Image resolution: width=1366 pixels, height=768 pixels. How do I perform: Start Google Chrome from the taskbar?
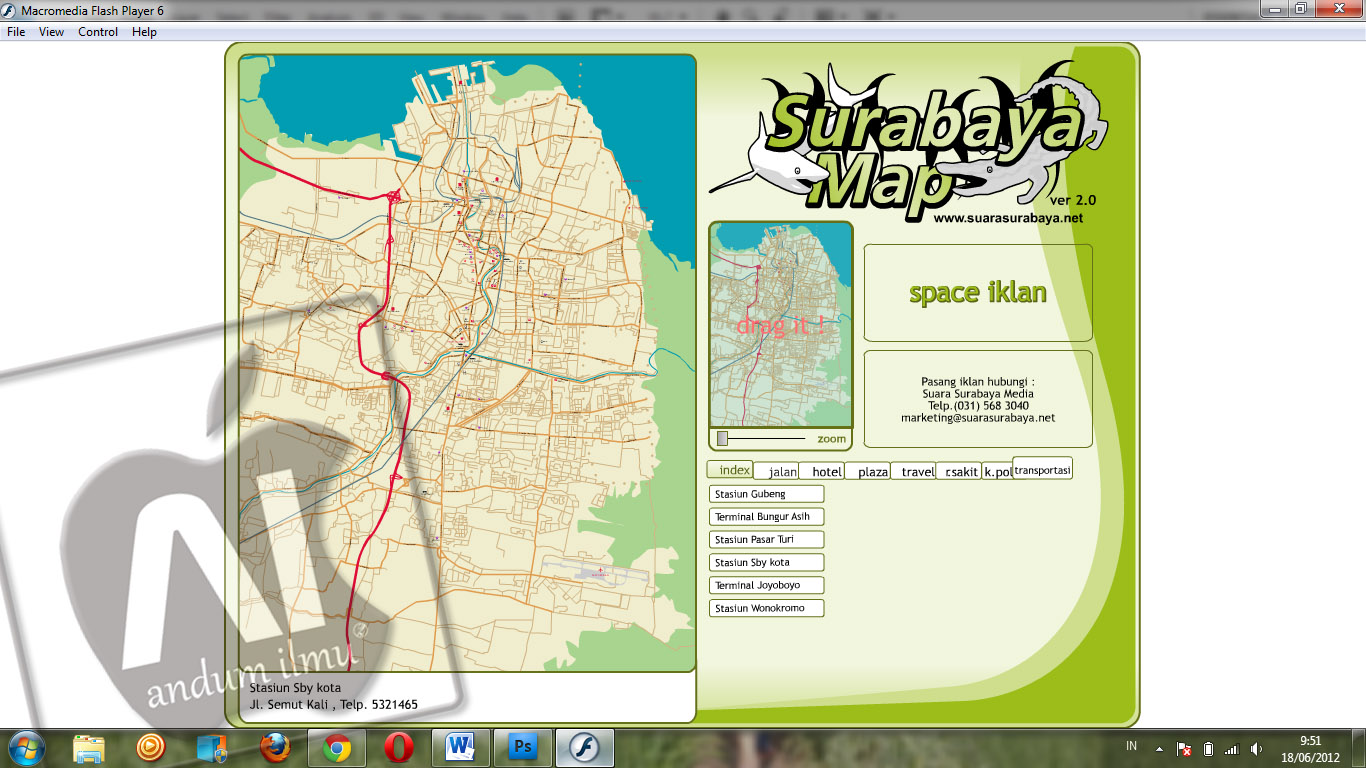coord(336,747)
